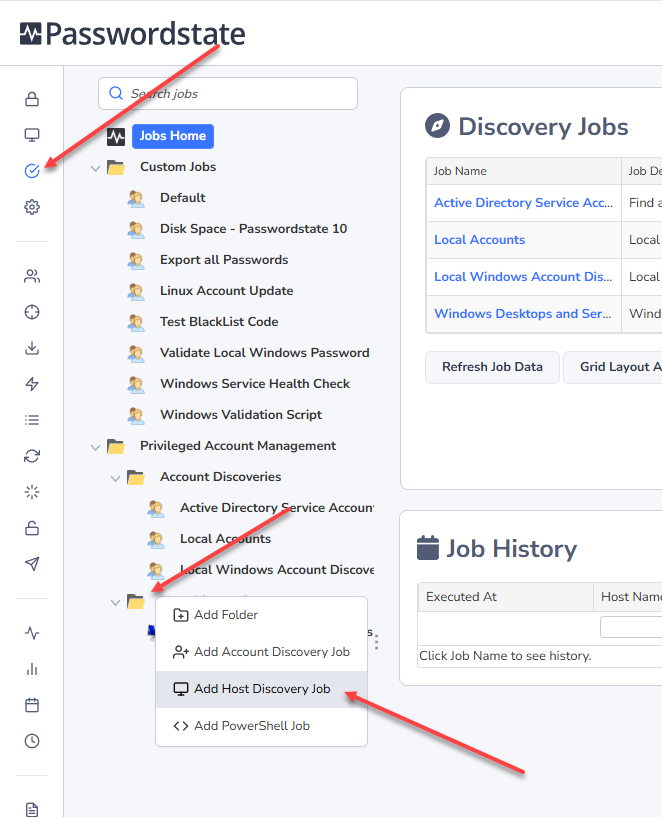
Task: Select Test BlackList Code job
Action: 219,322
